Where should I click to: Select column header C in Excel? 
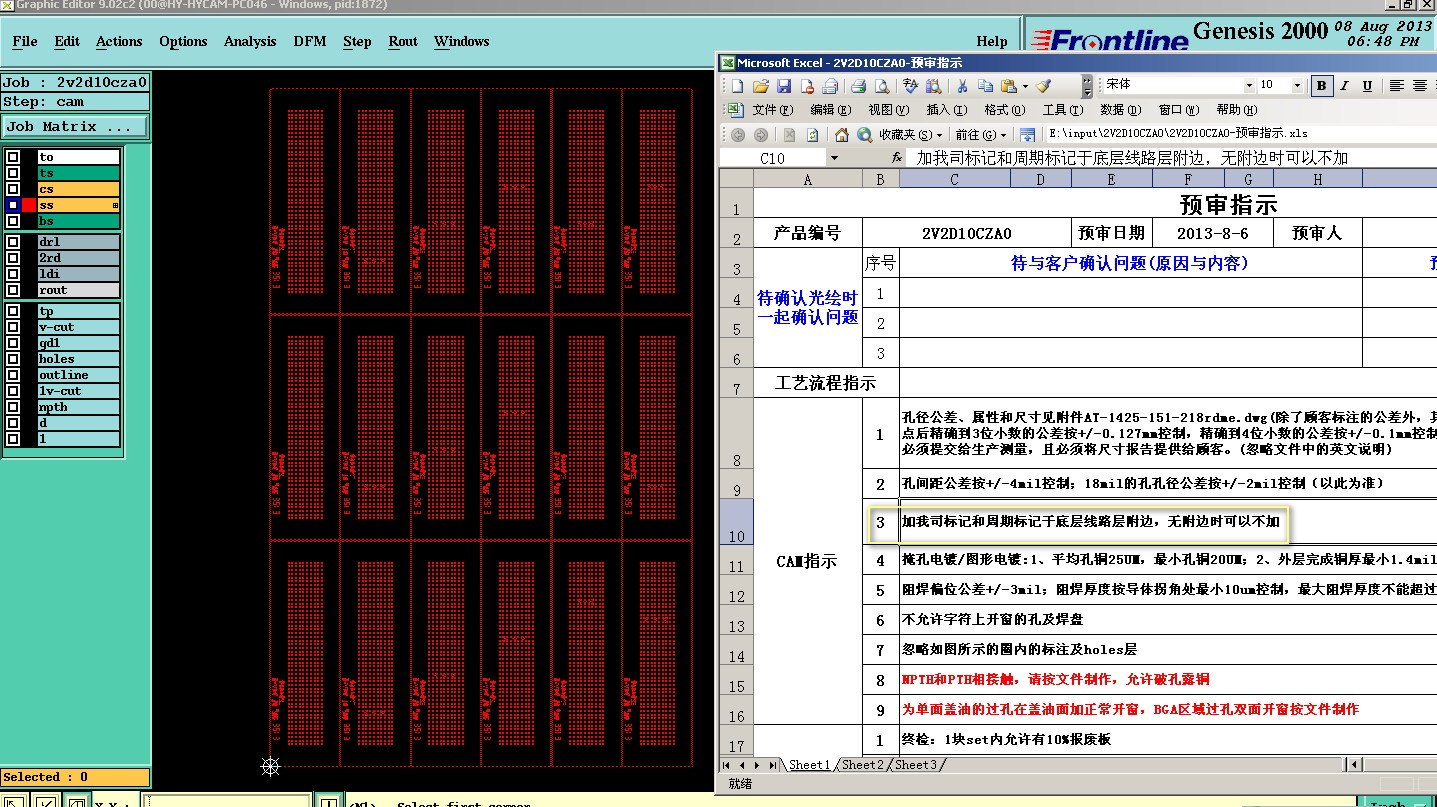pyautogui.click(x=955, y=179)
